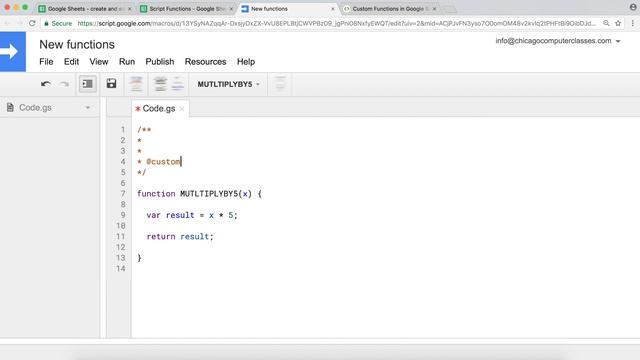Close the New functions browser tab
640x360 pixels.
(333, 9)
